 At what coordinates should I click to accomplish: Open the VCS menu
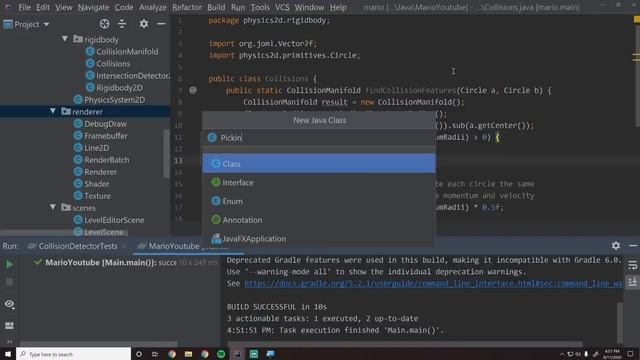(x=282, y=7)
